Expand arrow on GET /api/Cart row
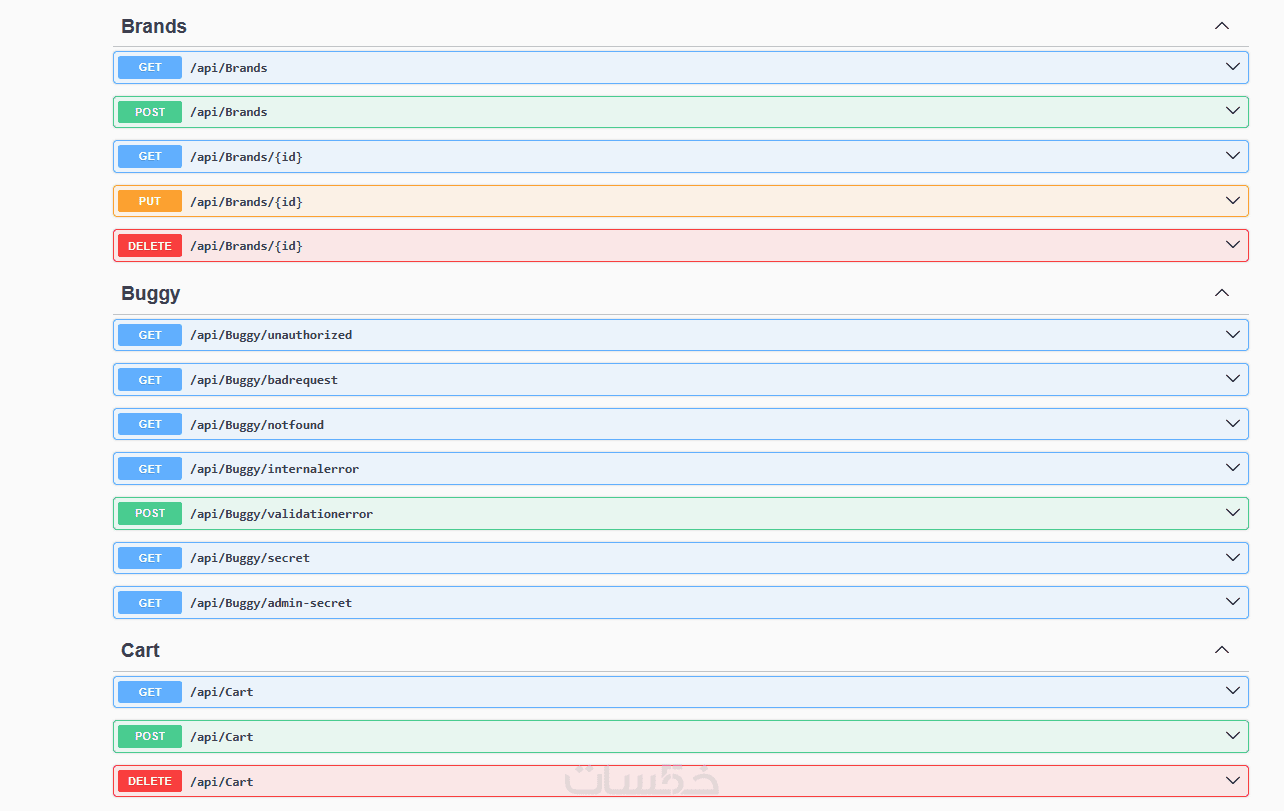Viewport: 1284px width, 811px height. (1233, 691)
